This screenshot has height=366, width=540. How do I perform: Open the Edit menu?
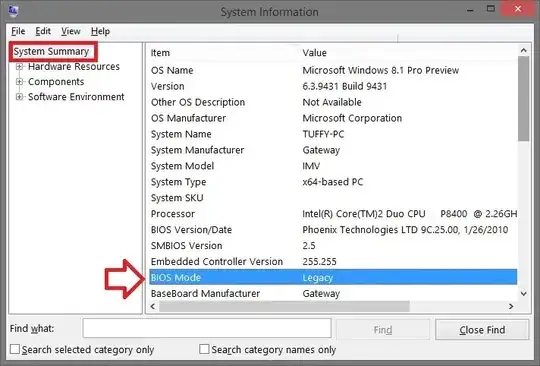click(x=43, y=31)
